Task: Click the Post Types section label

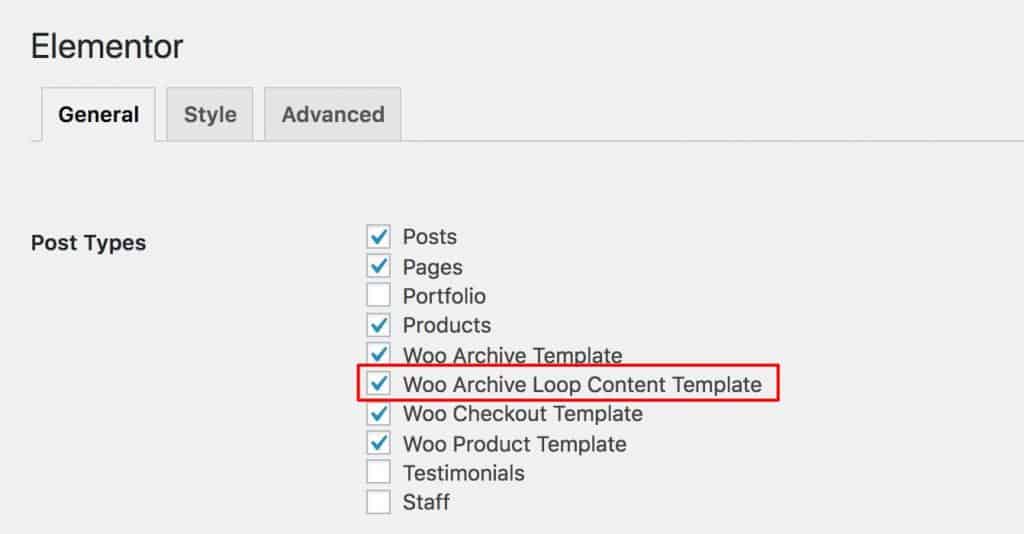Action: [x=88, y=243]
